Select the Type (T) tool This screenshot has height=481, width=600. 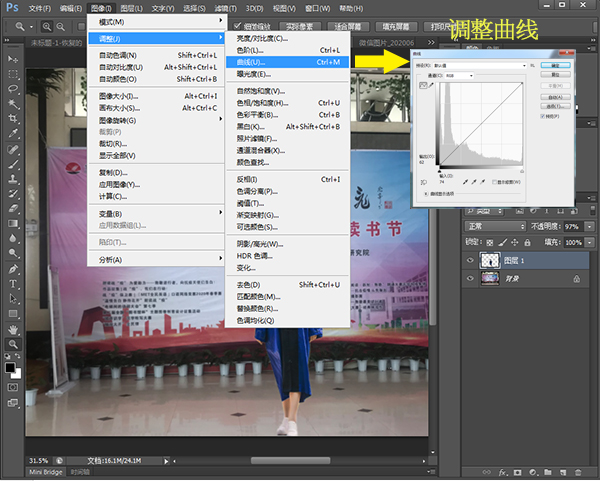13,284
